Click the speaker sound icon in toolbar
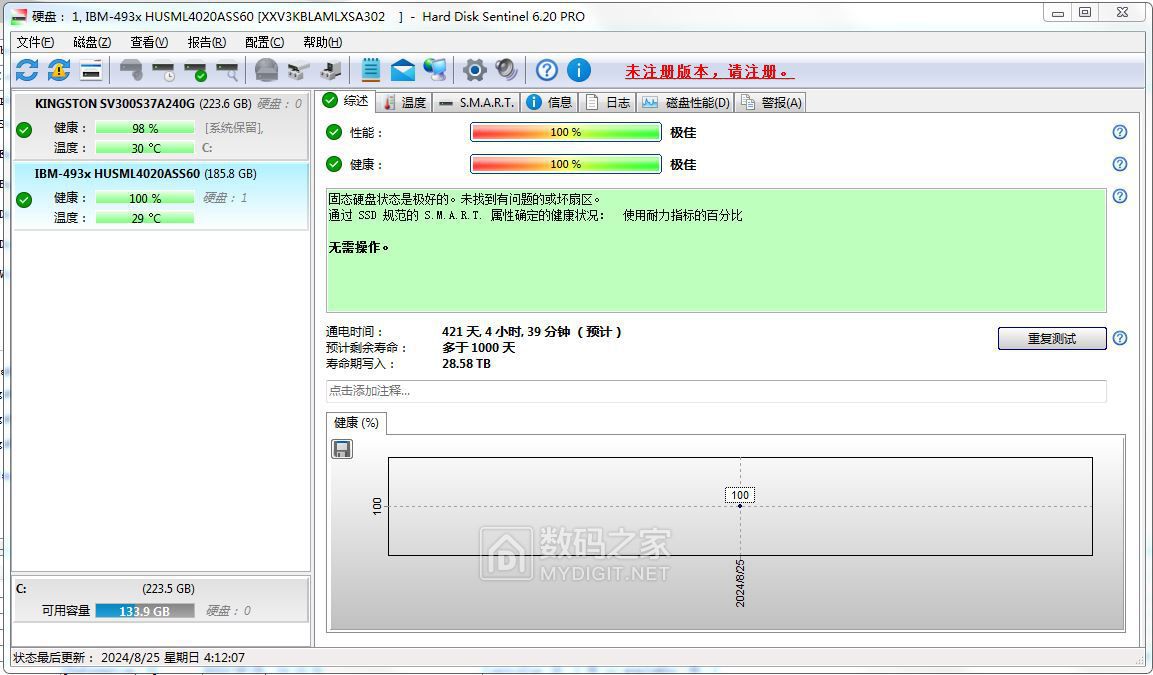The image size is (1153, 675). click(507, 70)
